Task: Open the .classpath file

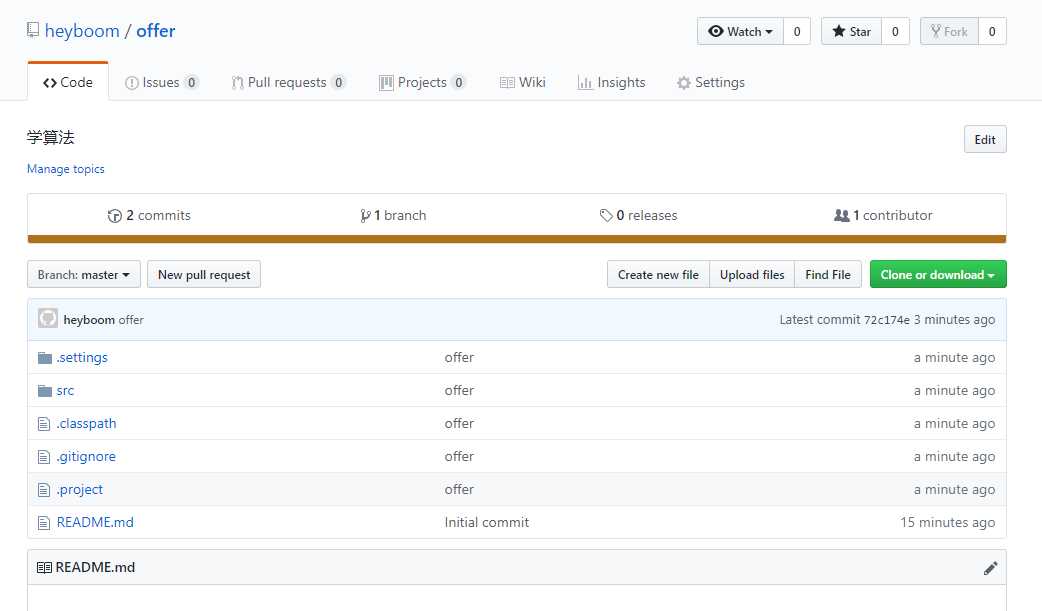Action: (86, 424)
